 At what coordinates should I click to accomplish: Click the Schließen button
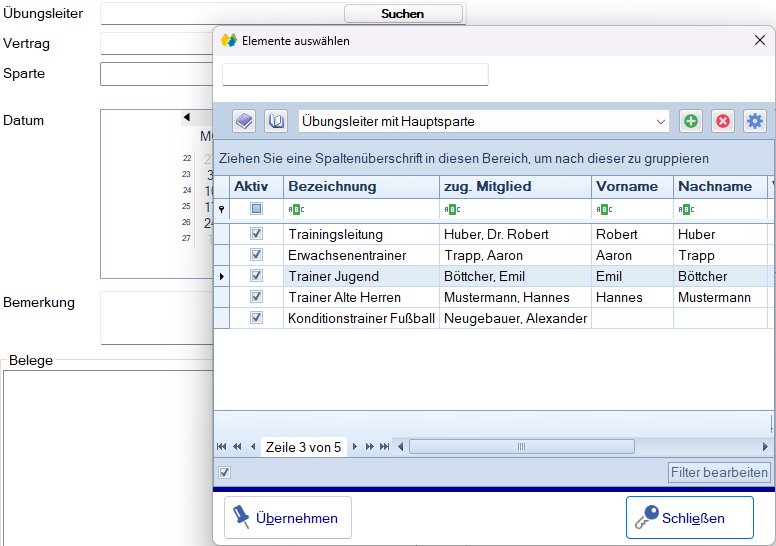[689, 518]
